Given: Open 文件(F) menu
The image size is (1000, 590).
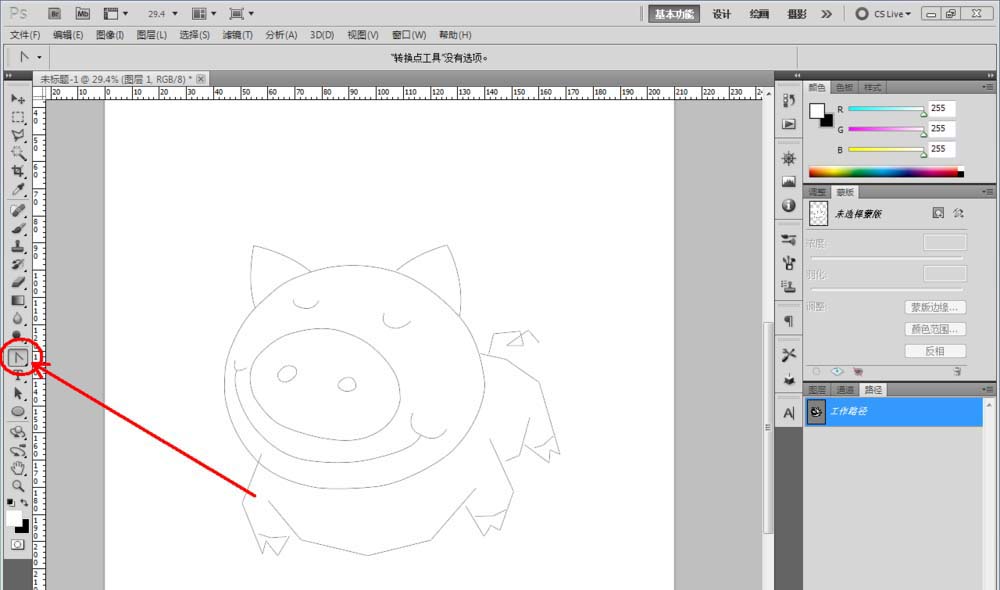Looking at the screenshot, I should [x=25, y=35].
